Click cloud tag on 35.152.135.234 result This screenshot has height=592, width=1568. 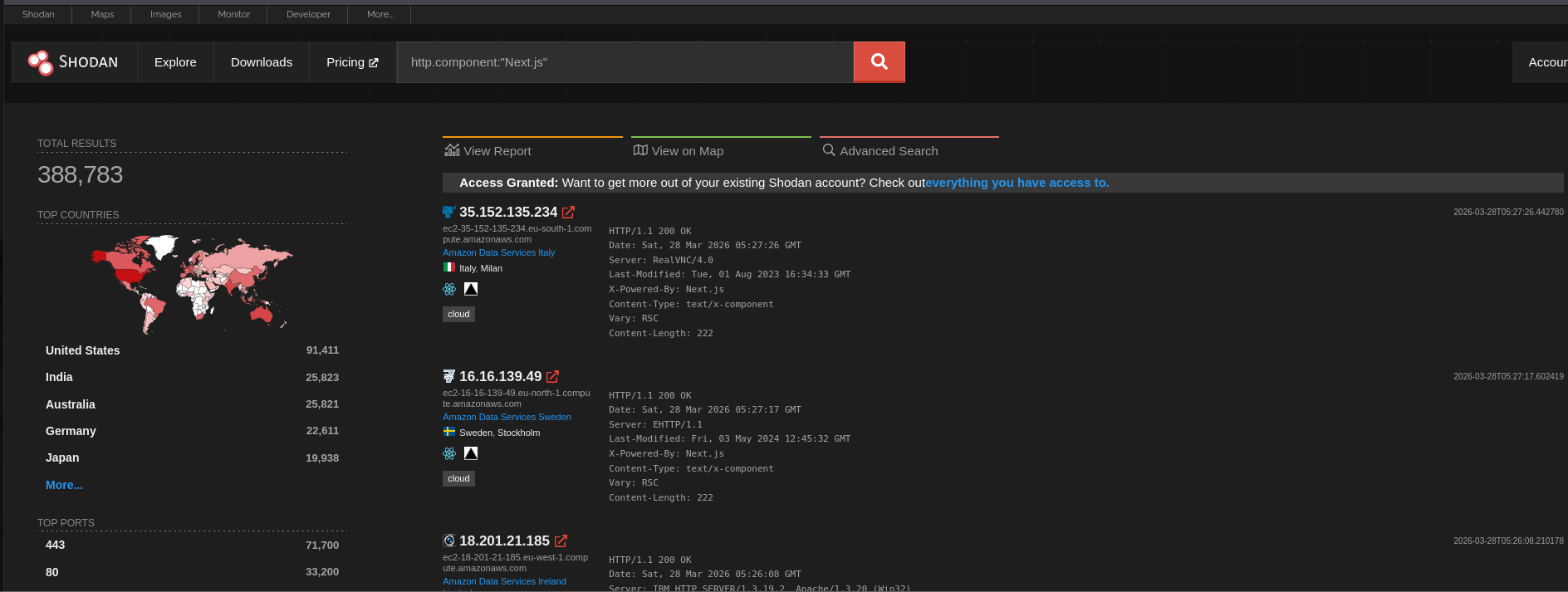point(458,314)
